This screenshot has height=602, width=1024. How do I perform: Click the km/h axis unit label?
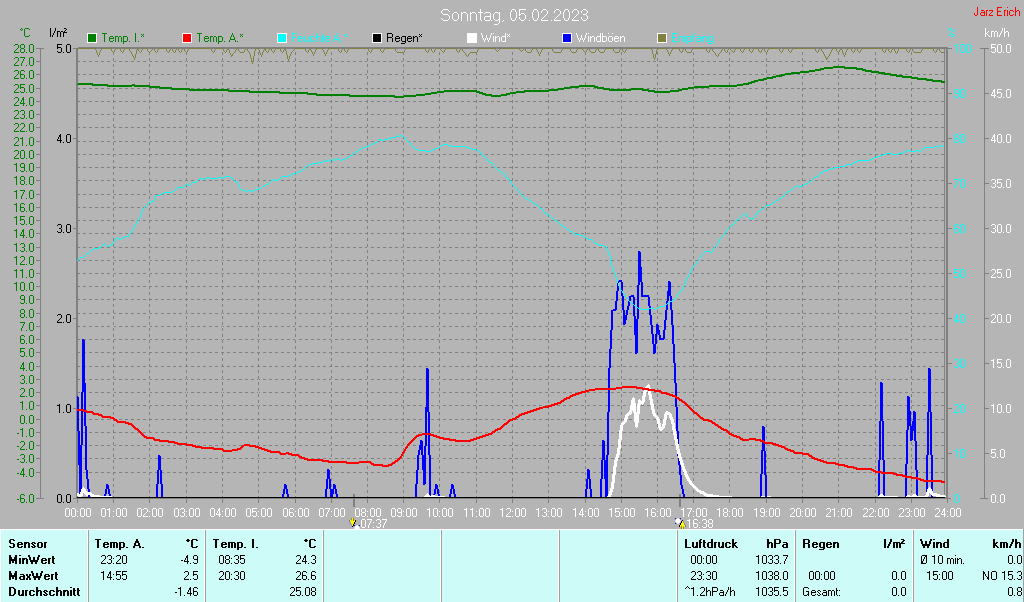[996, 34]
